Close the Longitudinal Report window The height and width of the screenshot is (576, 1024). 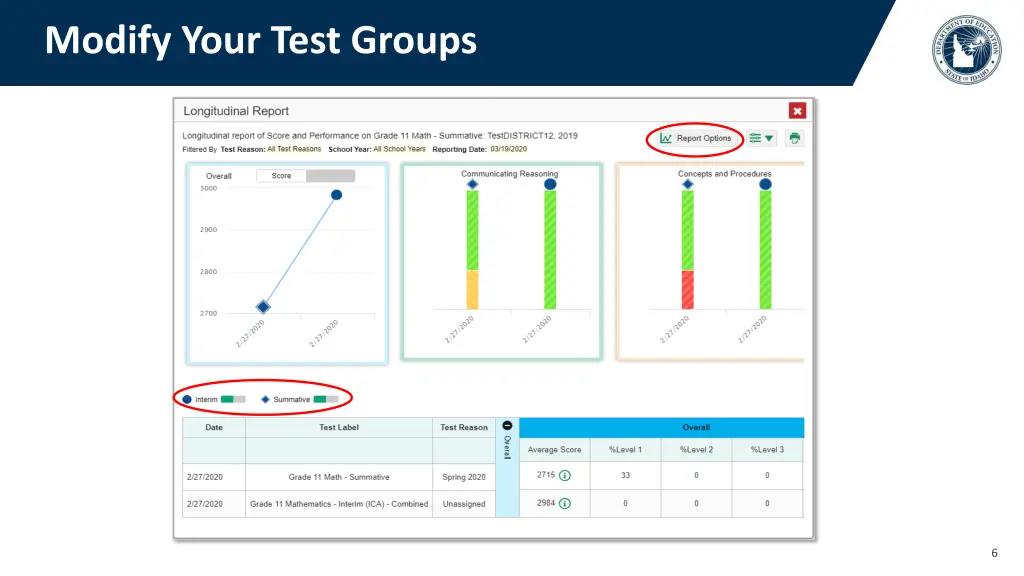tap(797, 111)
